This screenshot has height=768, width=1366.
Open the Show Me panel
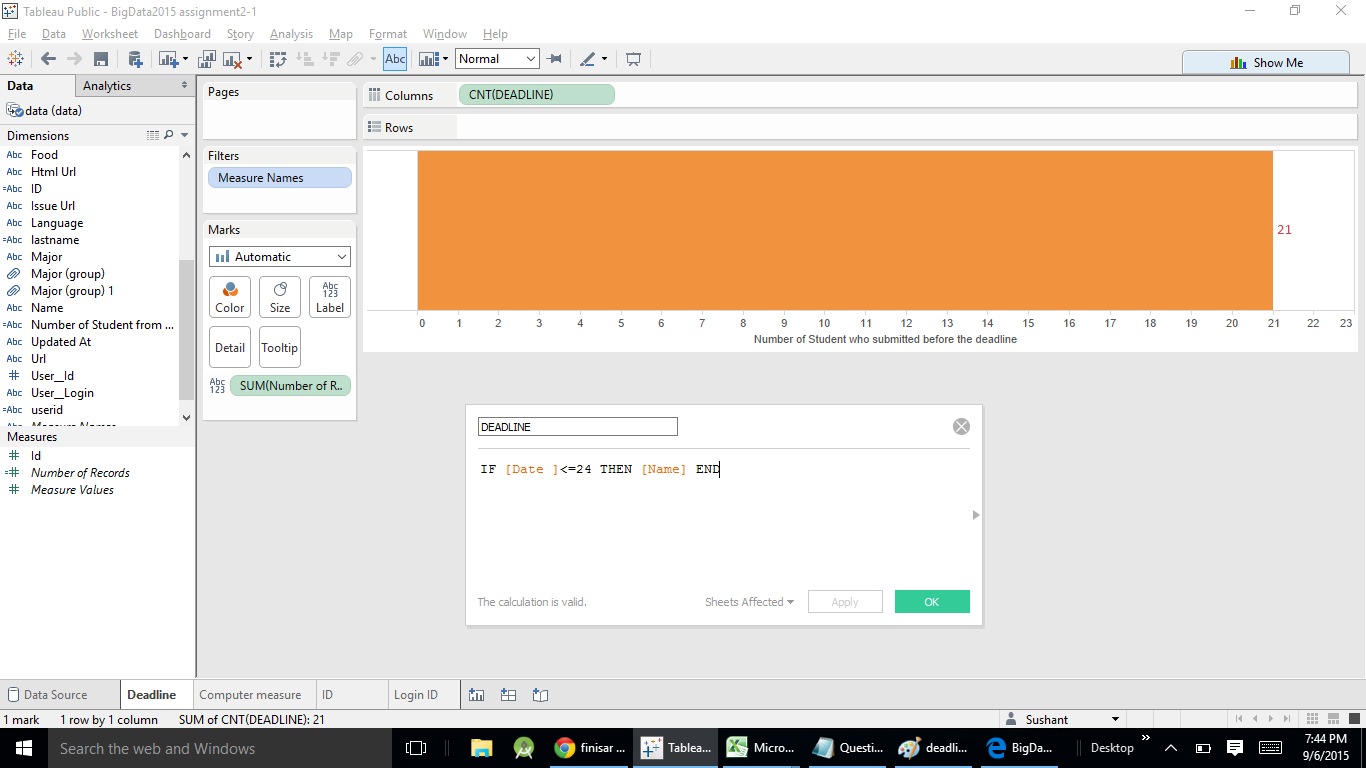(1266, 62)
